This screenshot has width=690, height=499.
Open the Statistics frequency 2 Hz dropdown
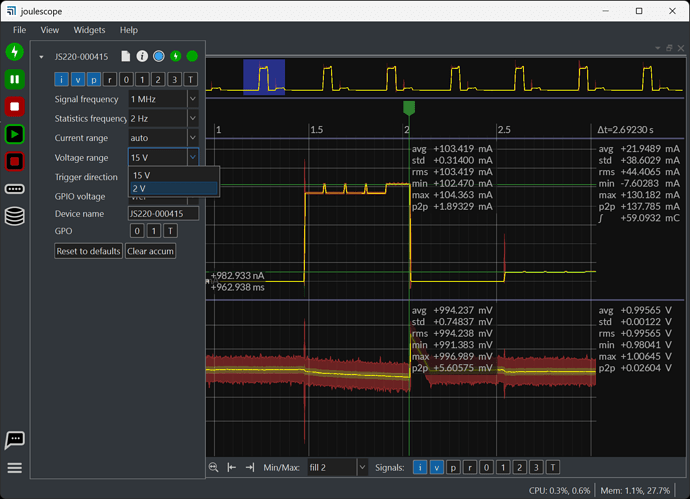click(x=163, y=118)
